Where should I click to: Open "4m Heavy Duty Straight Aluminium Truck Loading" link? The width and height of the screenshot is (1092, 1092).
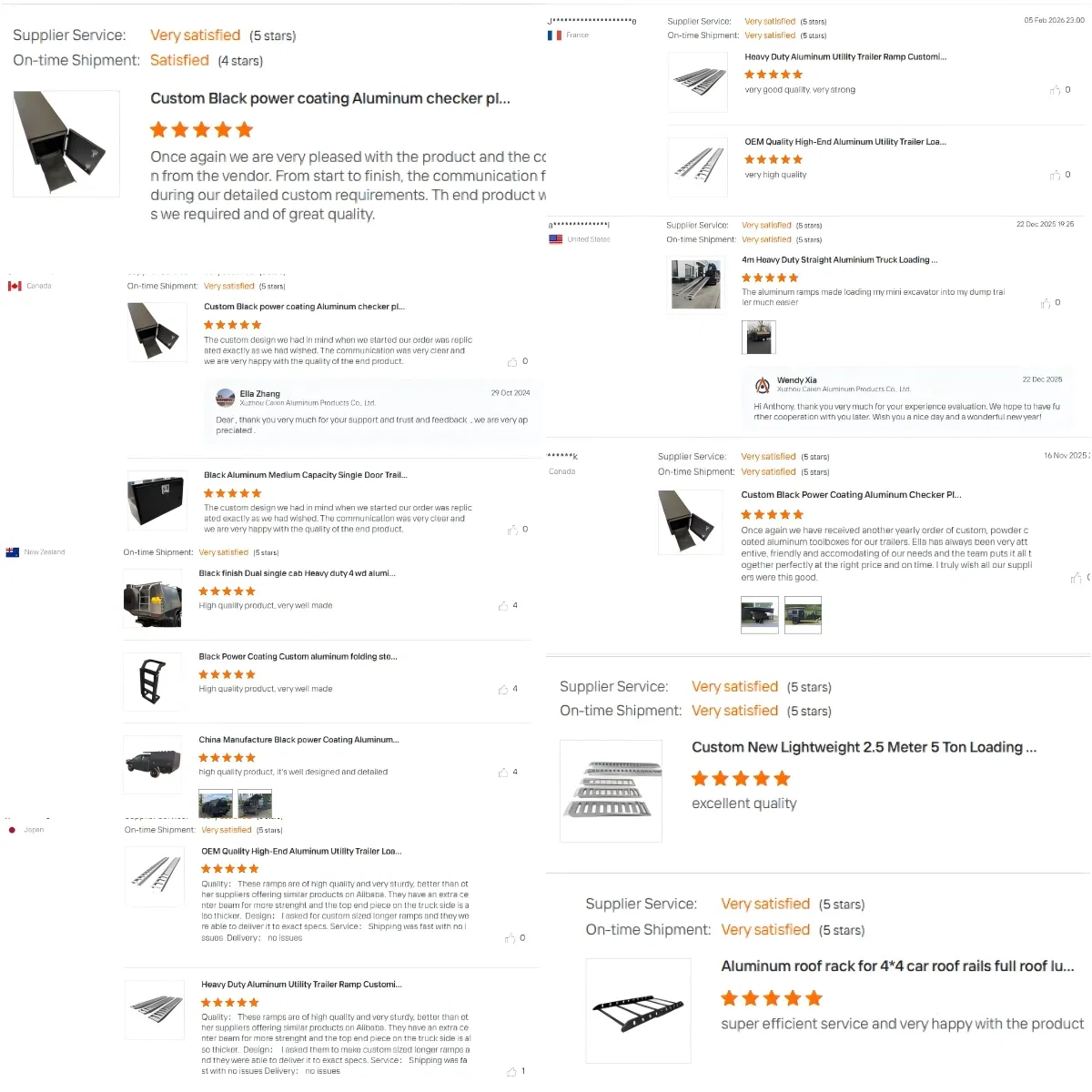(x=839, y=260)
